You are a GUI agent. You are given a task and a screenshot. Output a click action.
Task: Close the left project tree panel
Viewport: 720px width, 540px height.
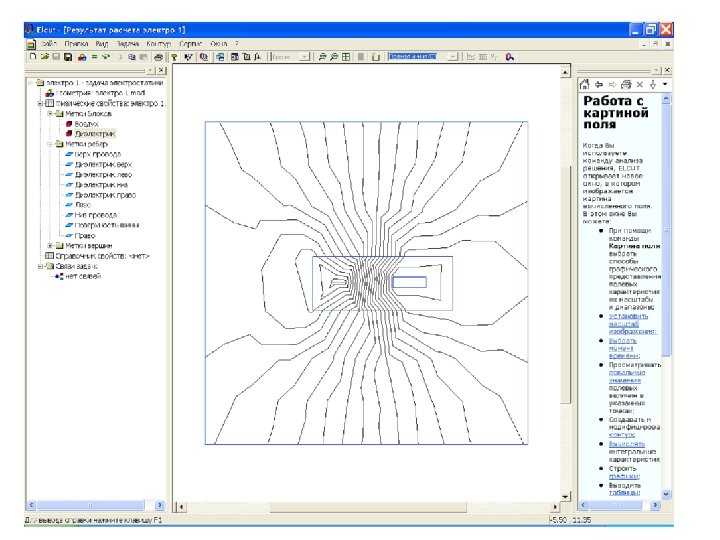pos(161,70)
